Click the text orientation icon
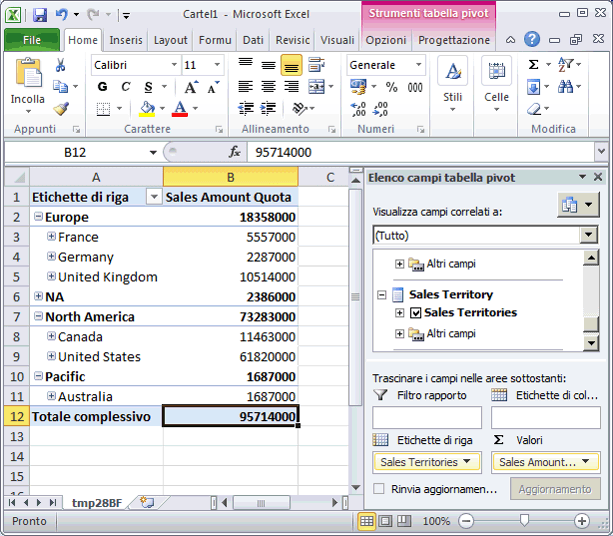 (299, 109)
